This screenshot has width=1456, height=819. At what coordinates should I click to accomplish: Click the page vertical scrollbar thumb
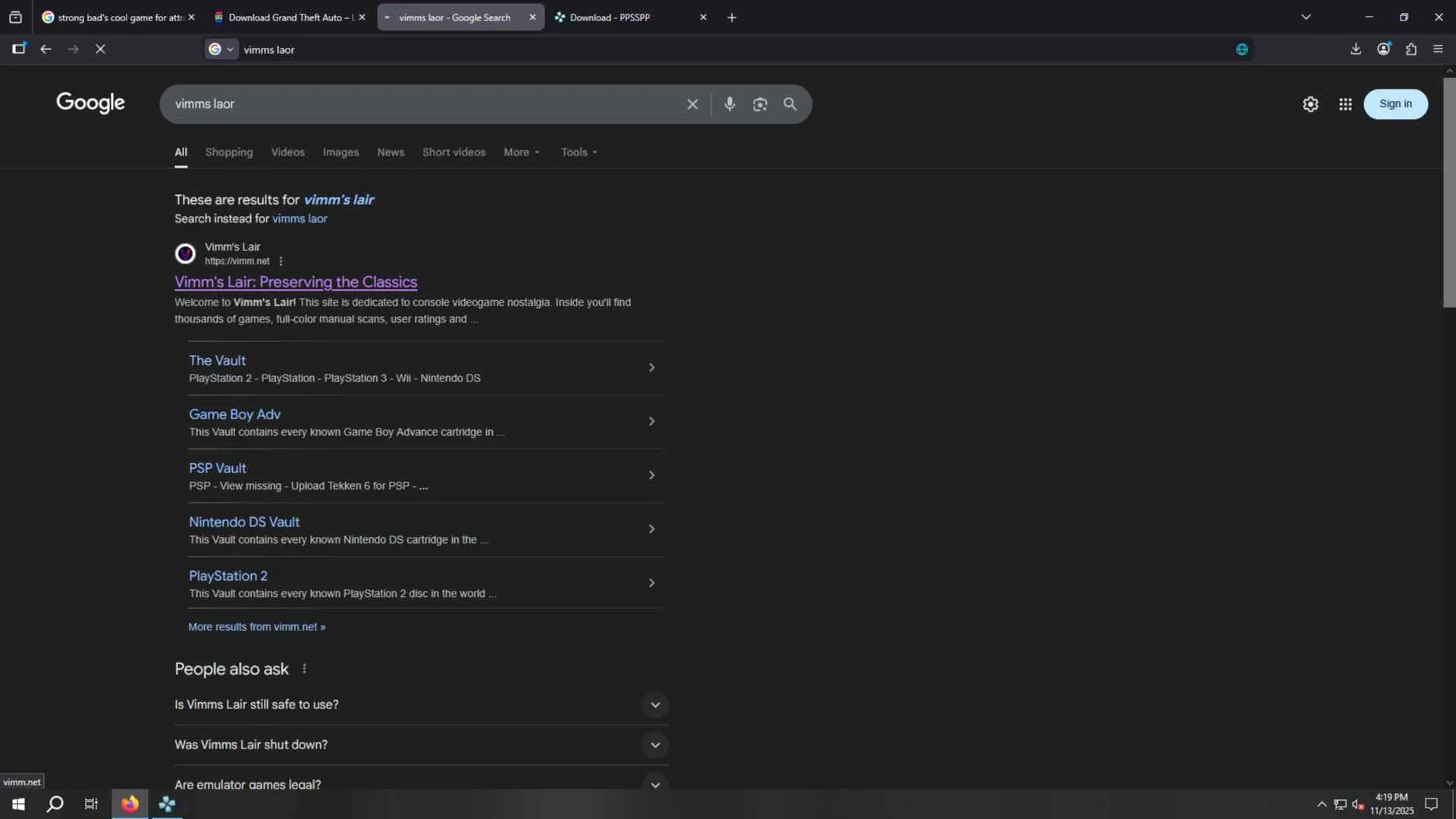[x=1449, y=190]
